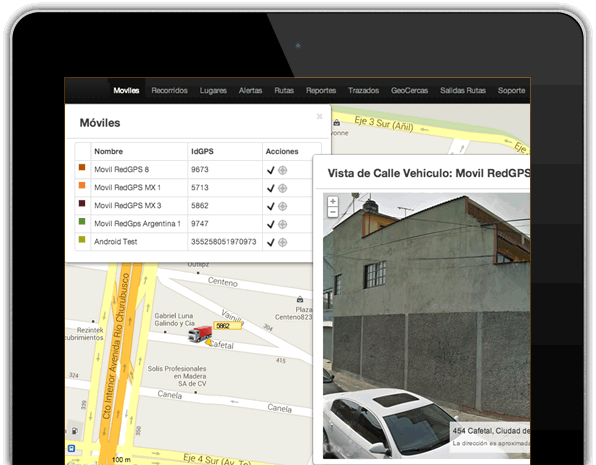Open the Recorridos tab
Image resolution: width=596 pixels, height=465 pixels.
tap(170, 90)
